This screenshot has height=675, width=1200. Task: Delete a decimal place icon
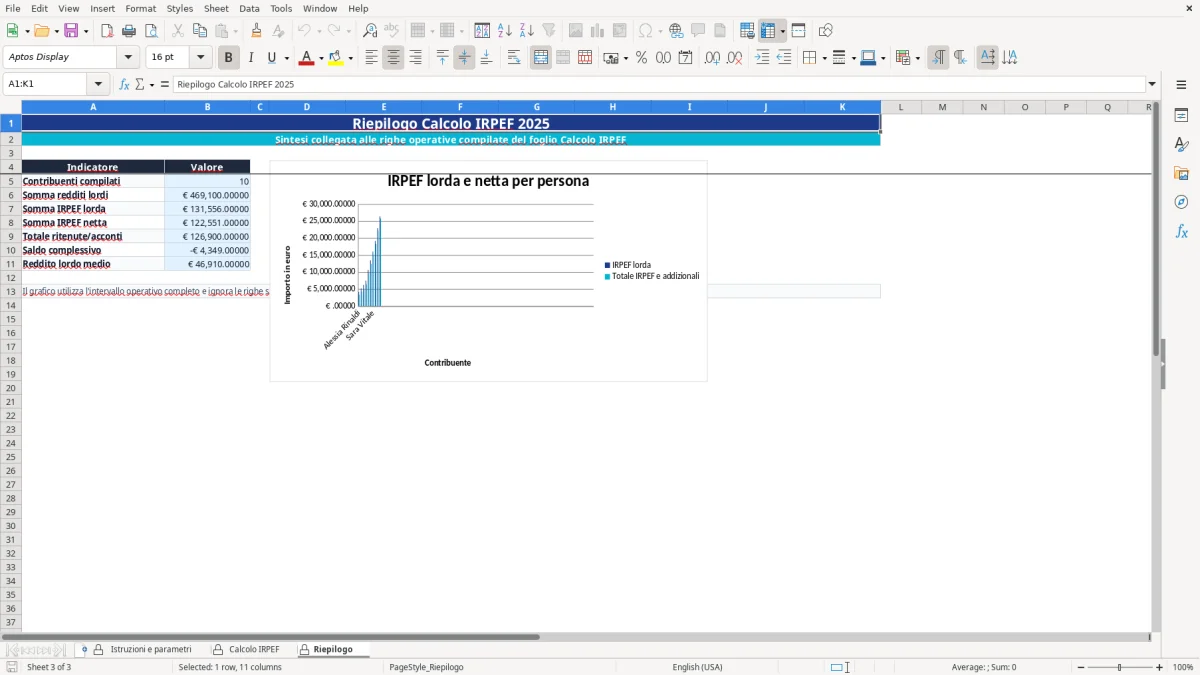click(x=734, y=58)
